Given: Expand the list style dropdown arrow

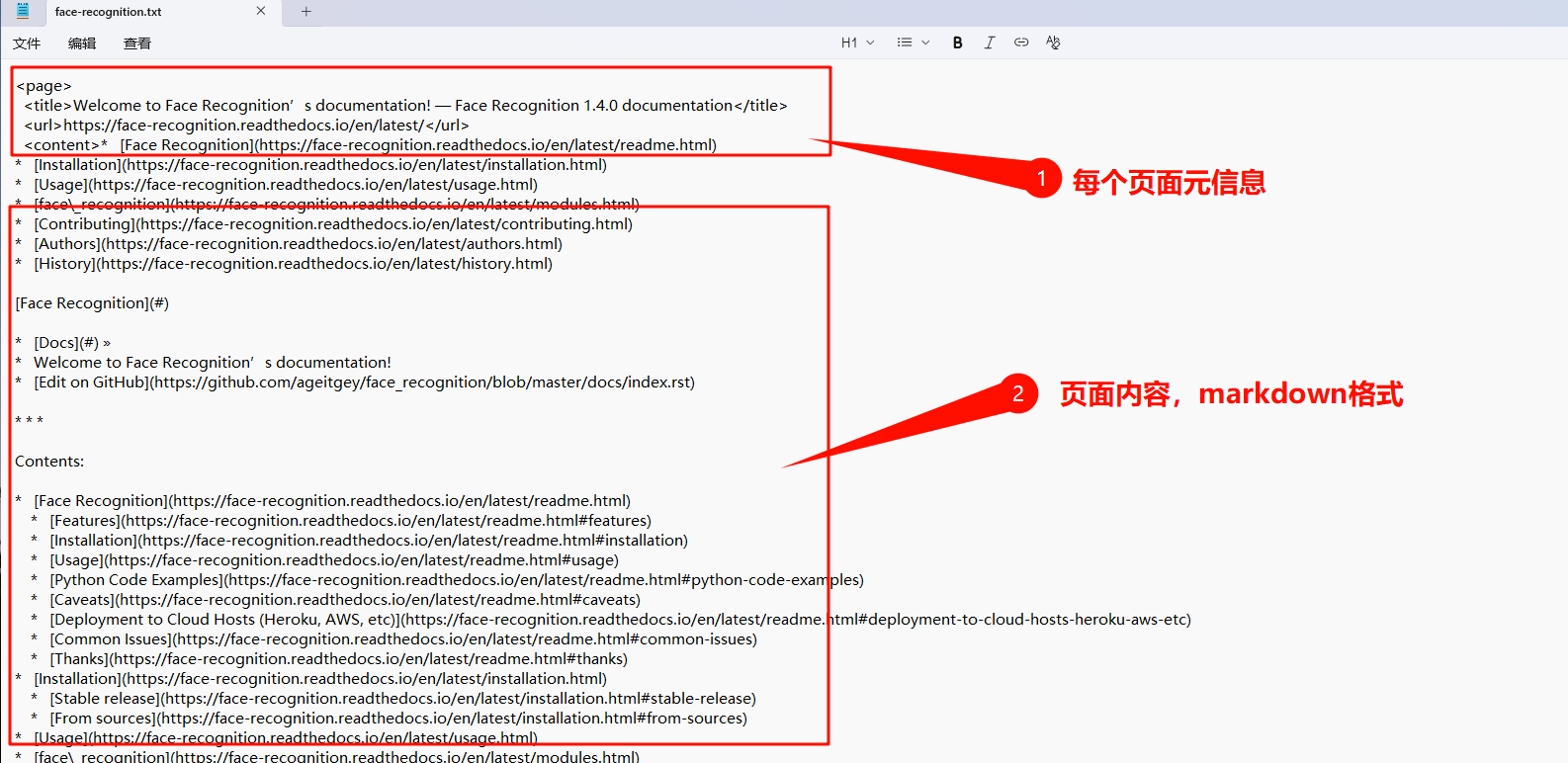Looking at the screenshot, I should click(x=925, y=42).
